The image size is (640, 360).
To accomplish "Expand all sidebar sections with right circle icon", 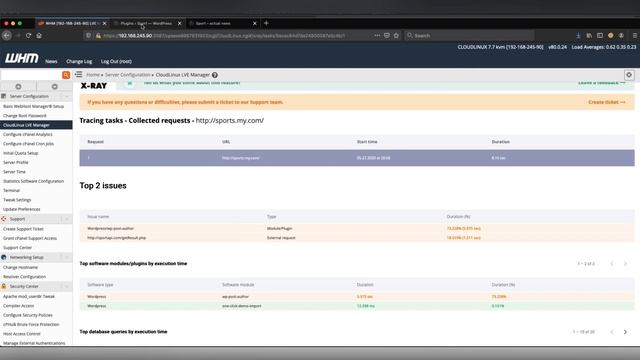I will point(55,87).
